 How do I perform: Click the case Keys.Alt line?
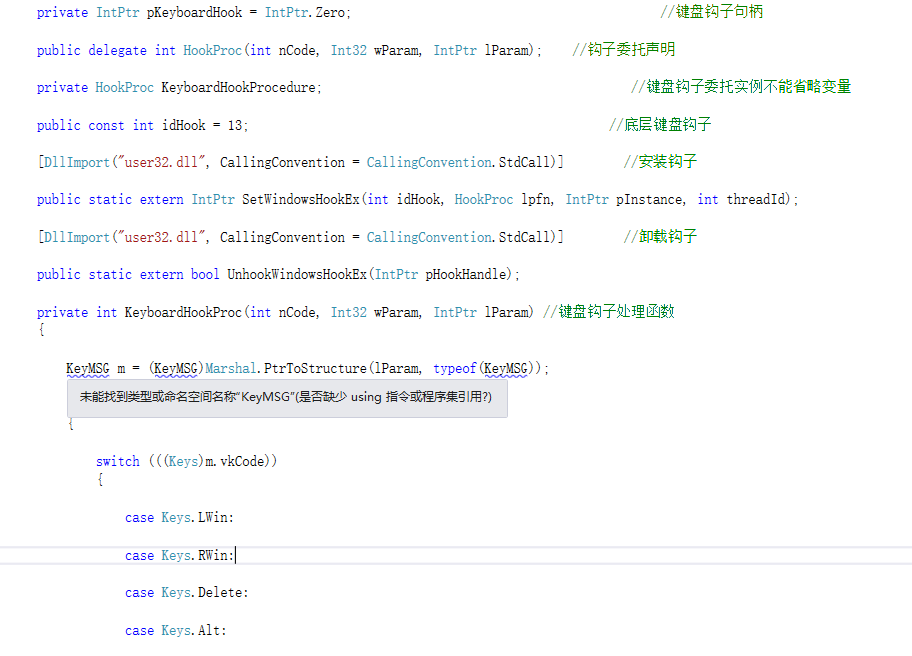pos(176,630)
